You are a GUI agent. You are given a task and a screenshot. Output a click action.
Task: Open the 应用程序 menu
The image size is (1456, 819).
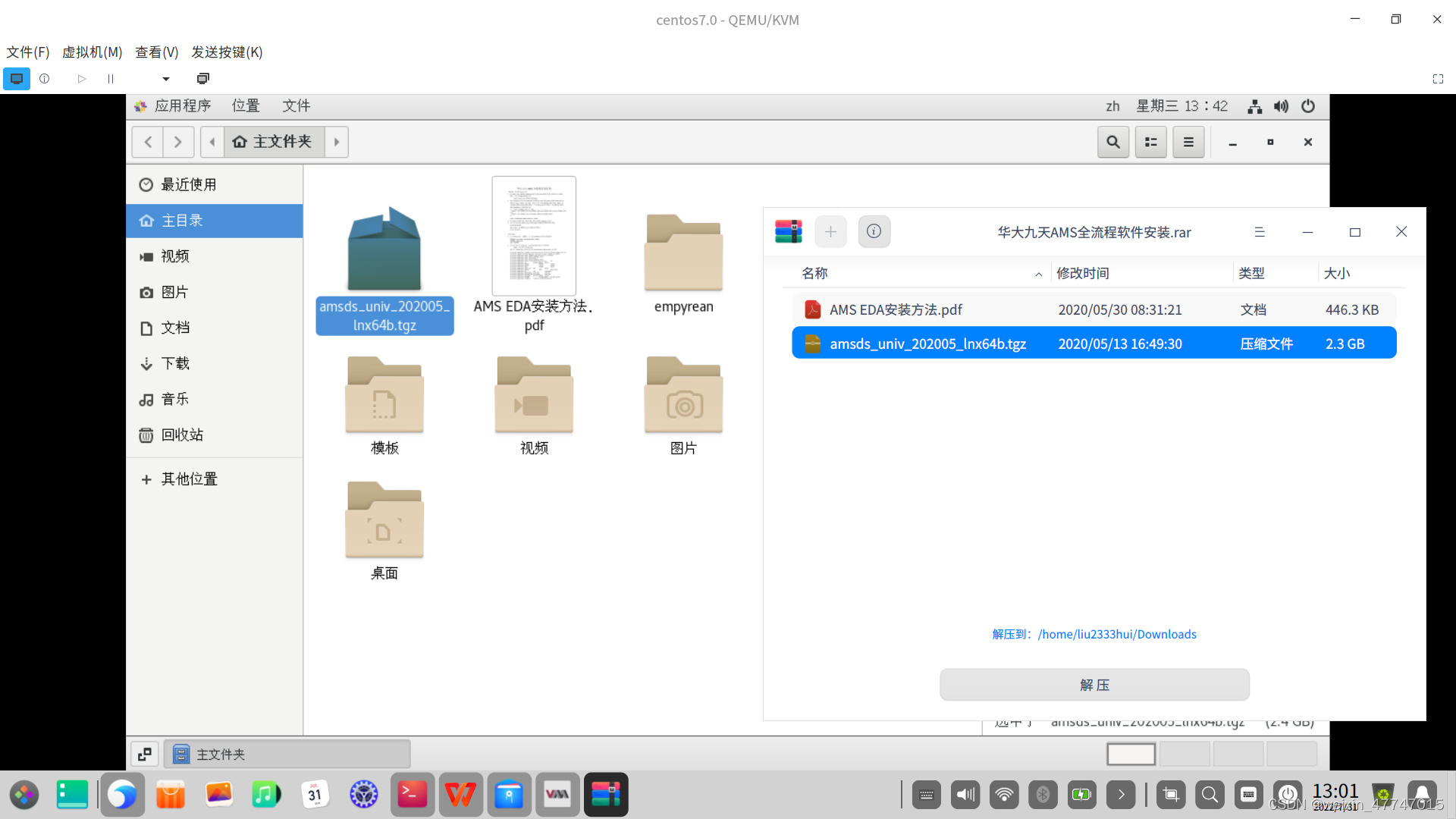[x=182, y=106]
